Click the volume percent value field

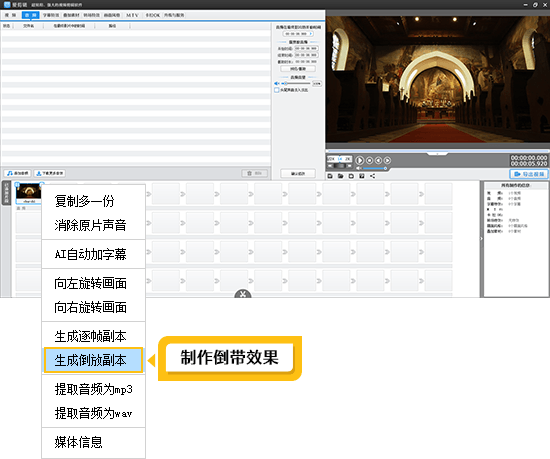click(317, 83)
